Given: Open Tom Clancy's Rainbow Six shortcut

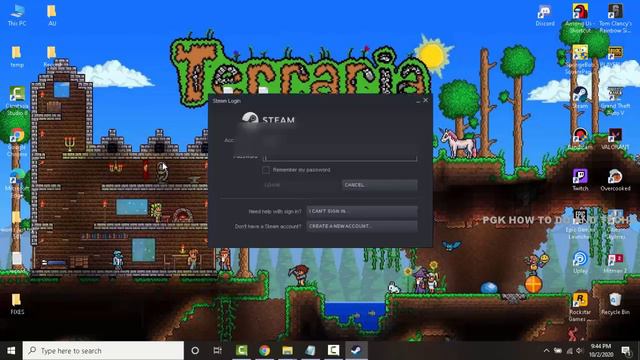Looking at the screenshot, I should click(x=615, y=18).
